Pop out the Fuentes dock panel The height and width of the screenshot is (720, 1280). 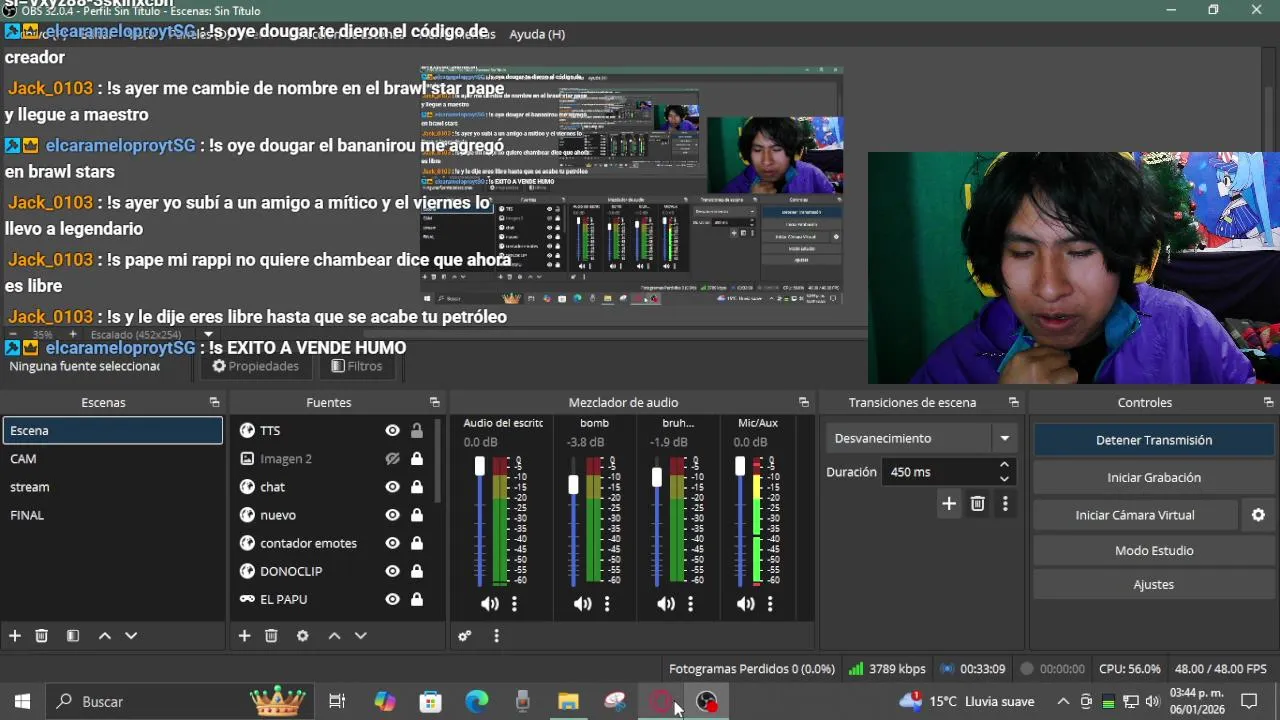434,402
